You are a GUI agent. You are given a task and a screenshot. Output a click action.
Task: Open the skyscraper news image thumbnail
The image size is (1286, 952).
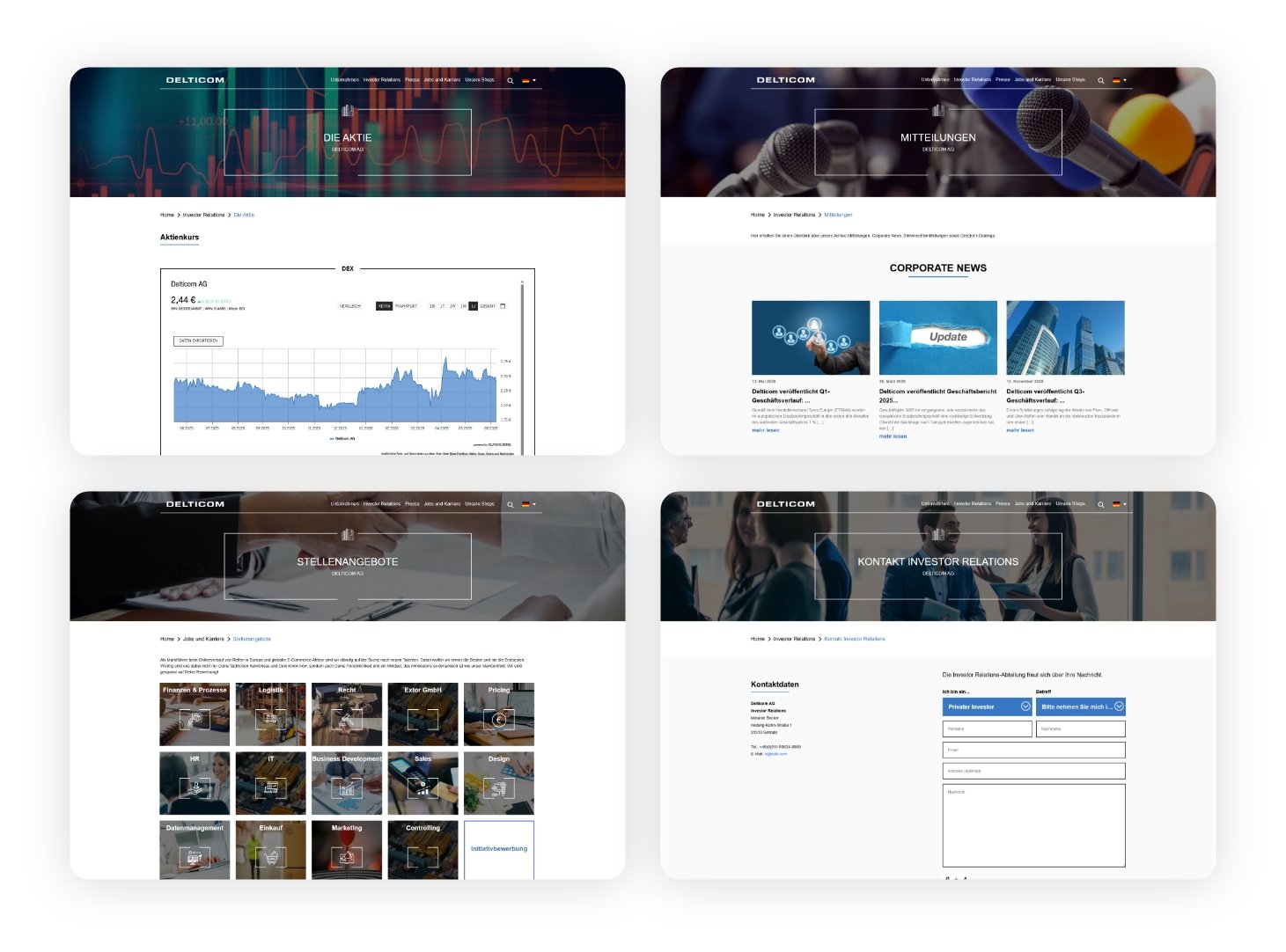(x=1066, y=338)
